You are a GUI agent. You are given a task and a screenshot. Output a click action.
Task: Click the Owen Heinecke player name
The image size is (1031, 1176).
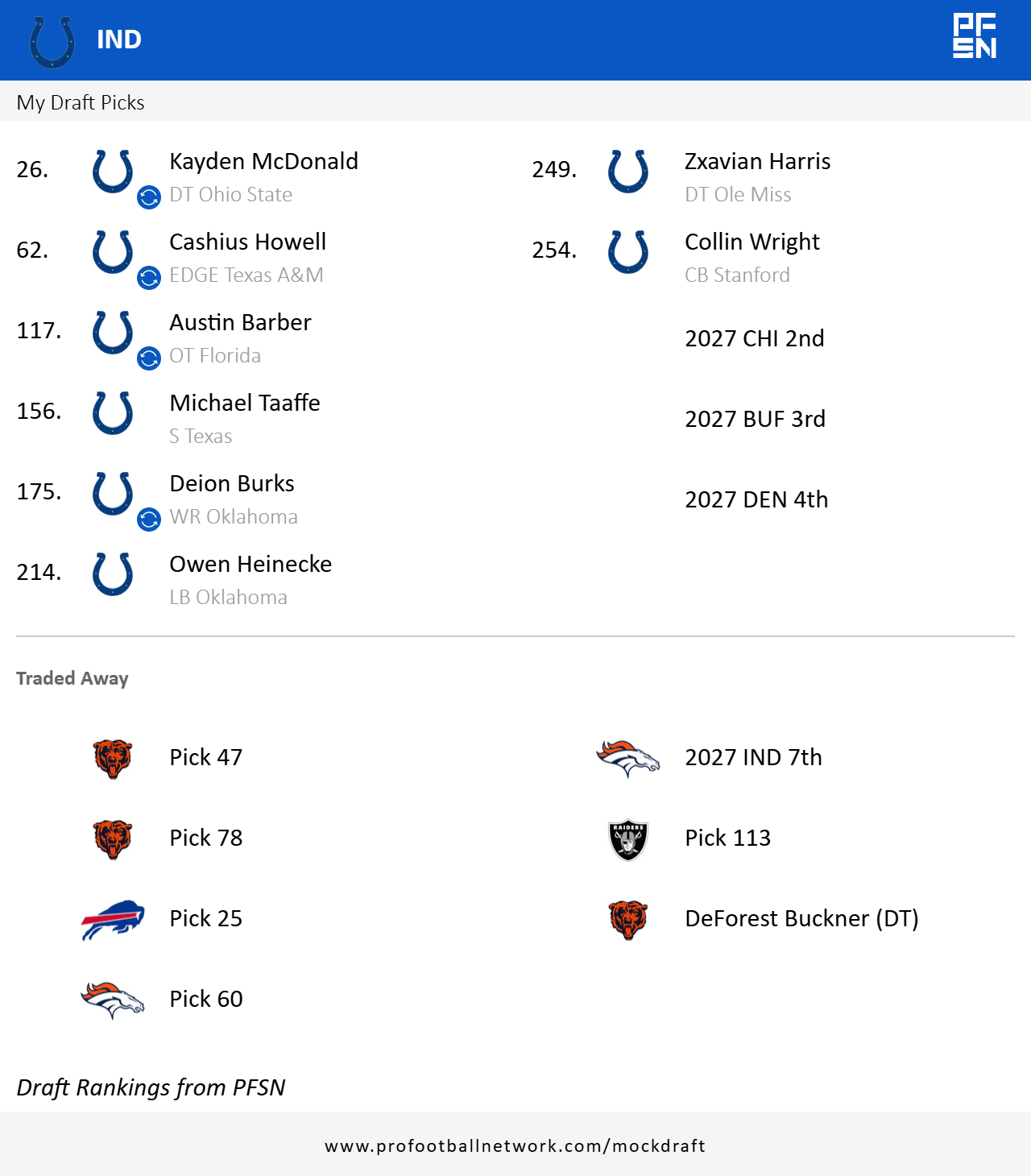(251, 564)
